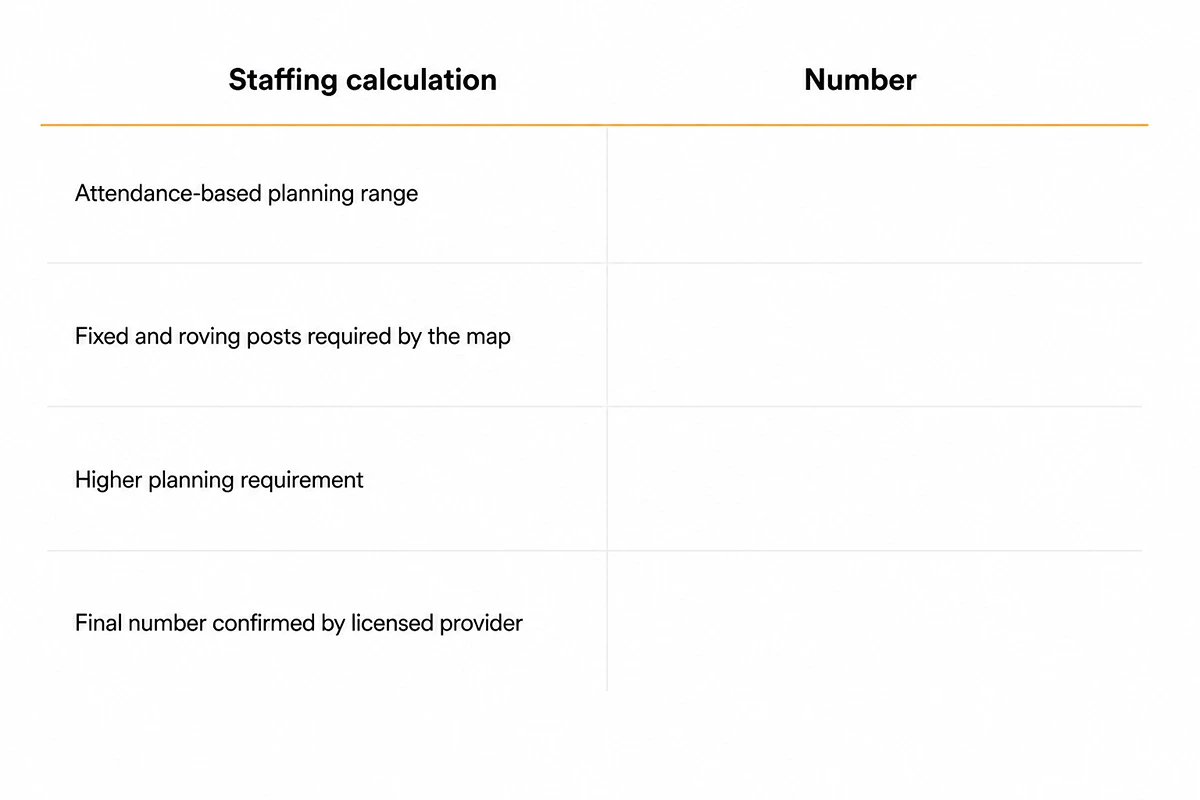Click the row separator below Attendance-based planning range
Viewport: 1200px width, 800px height.
pos(594,263)
